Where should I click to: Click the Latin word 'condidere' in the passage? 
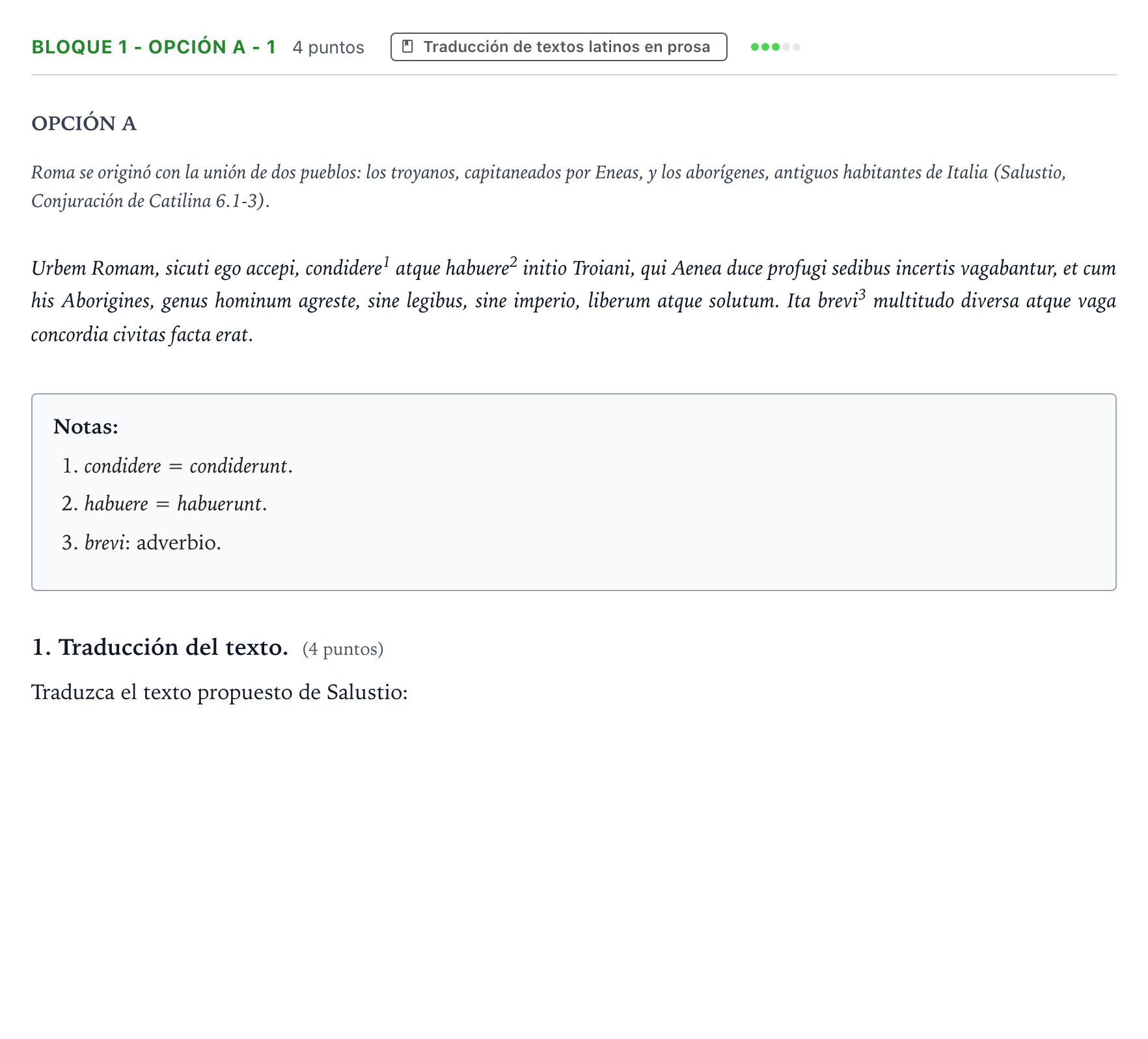point(344,268)
